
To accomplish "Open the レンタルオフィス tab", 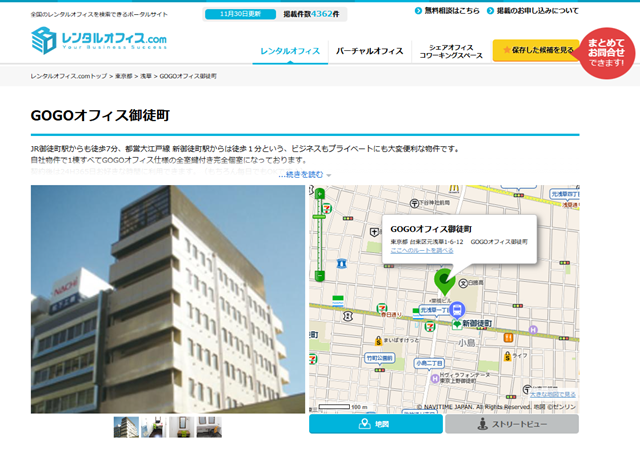I will click(x=290, y=51).
